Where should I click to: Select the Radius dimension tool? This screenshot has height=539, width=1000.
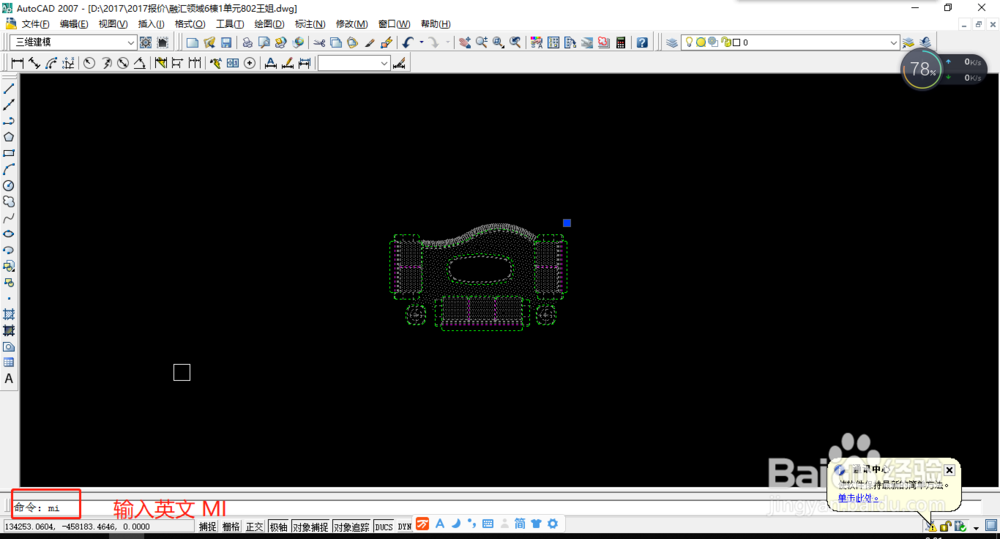coord(89,63)
